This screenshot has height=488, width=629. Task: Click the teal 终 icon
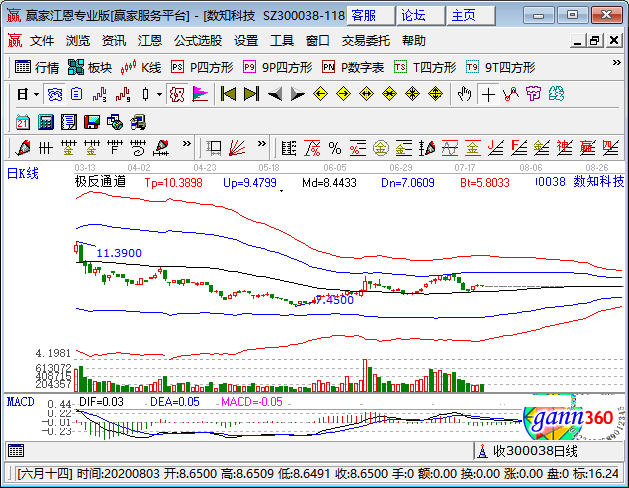pos(556,94)
